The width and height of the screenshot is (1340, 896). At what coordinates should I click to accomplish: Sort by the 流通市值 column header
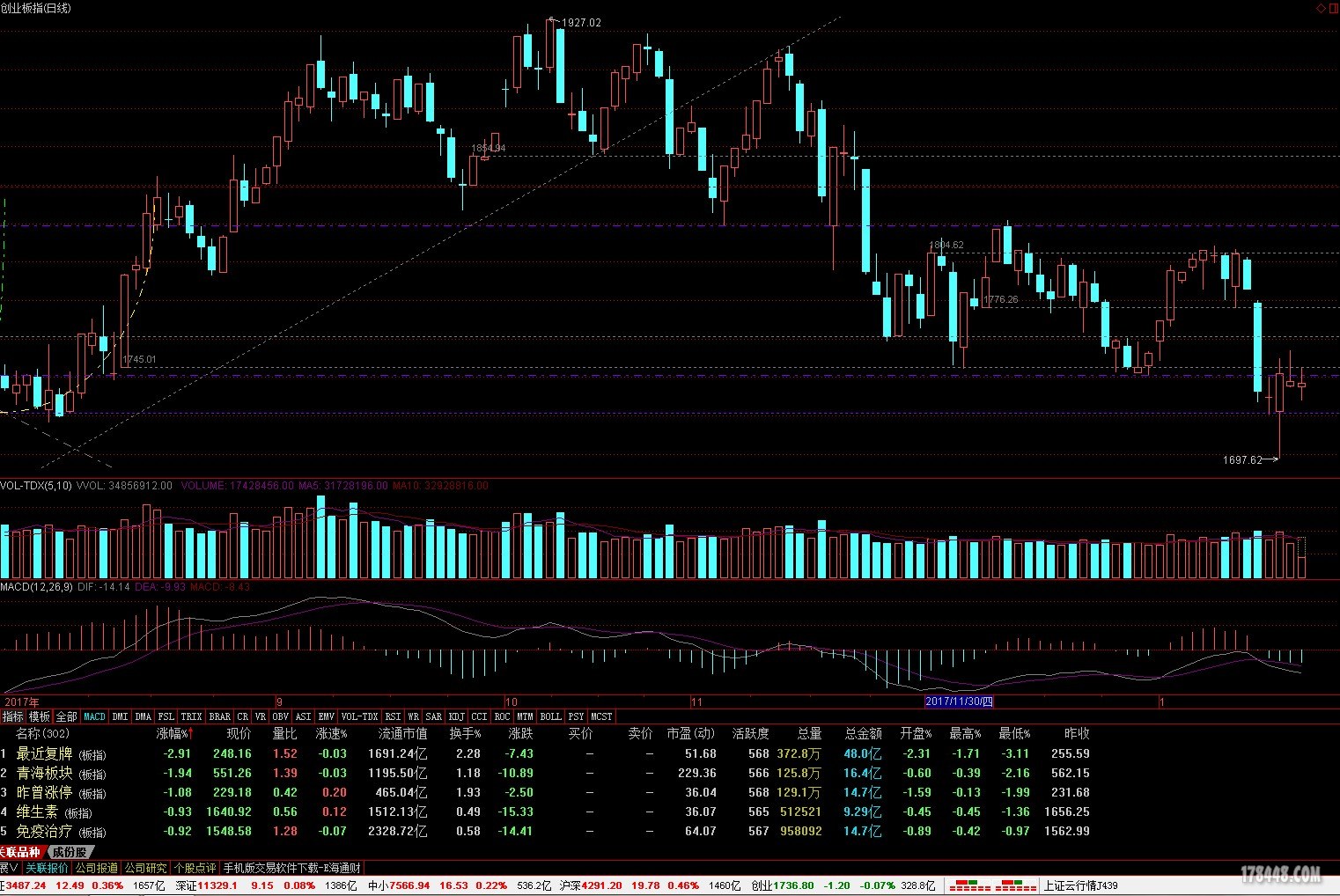click(403, 733)
